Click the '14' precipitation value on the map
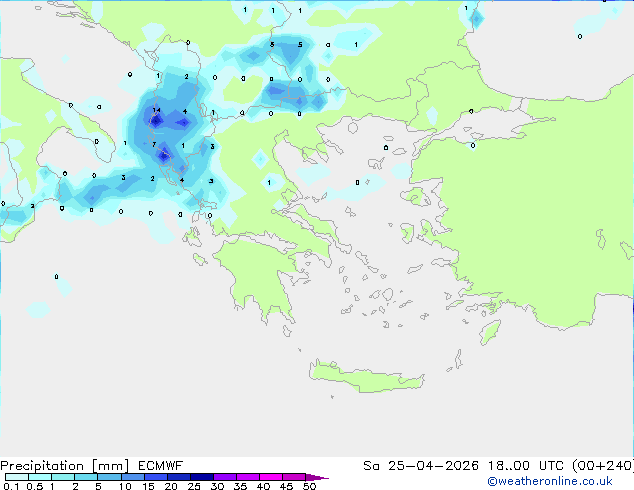Image resolution: width=634 pixels, height=490 pixels. [156, 110]
